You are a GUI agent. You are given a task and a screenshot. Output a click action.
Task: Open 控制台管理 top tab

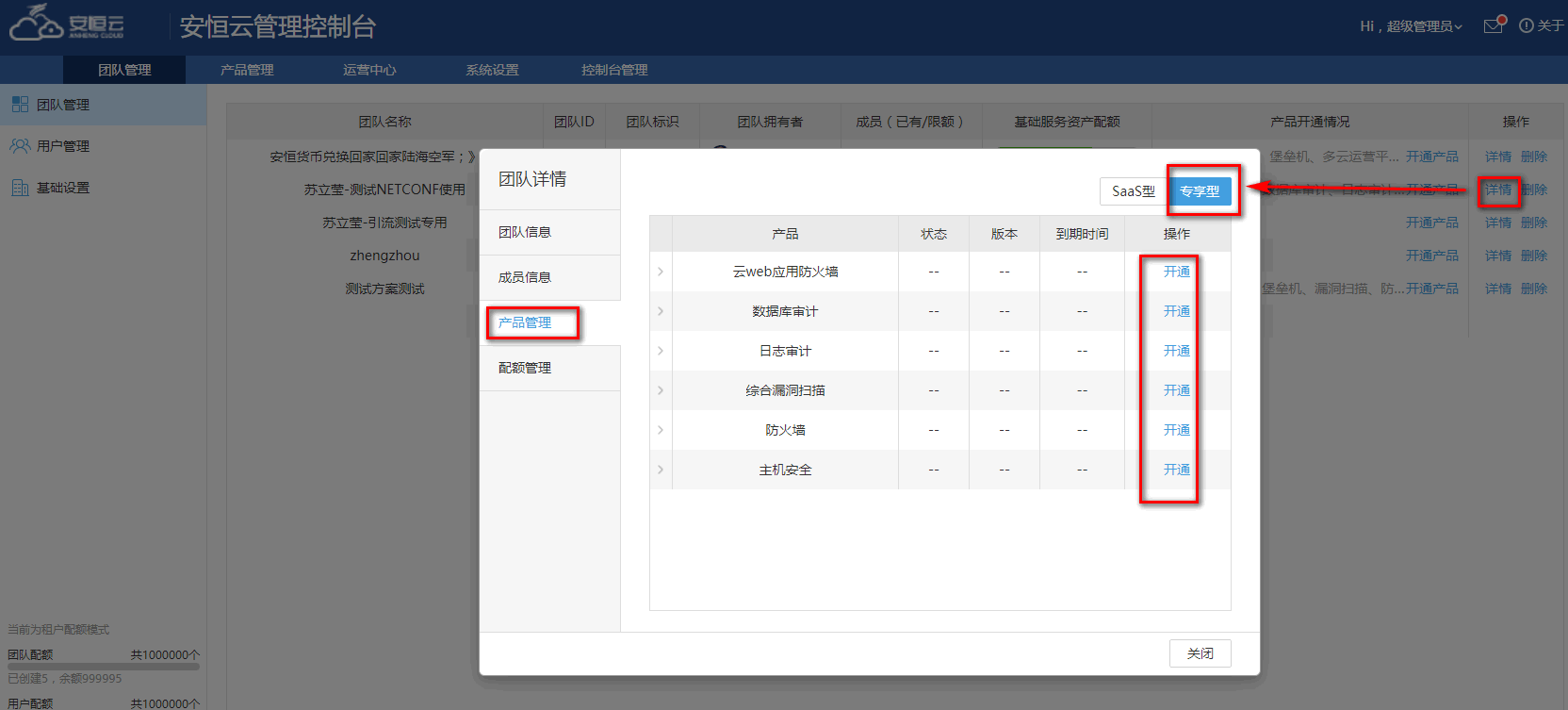(614, 70)
